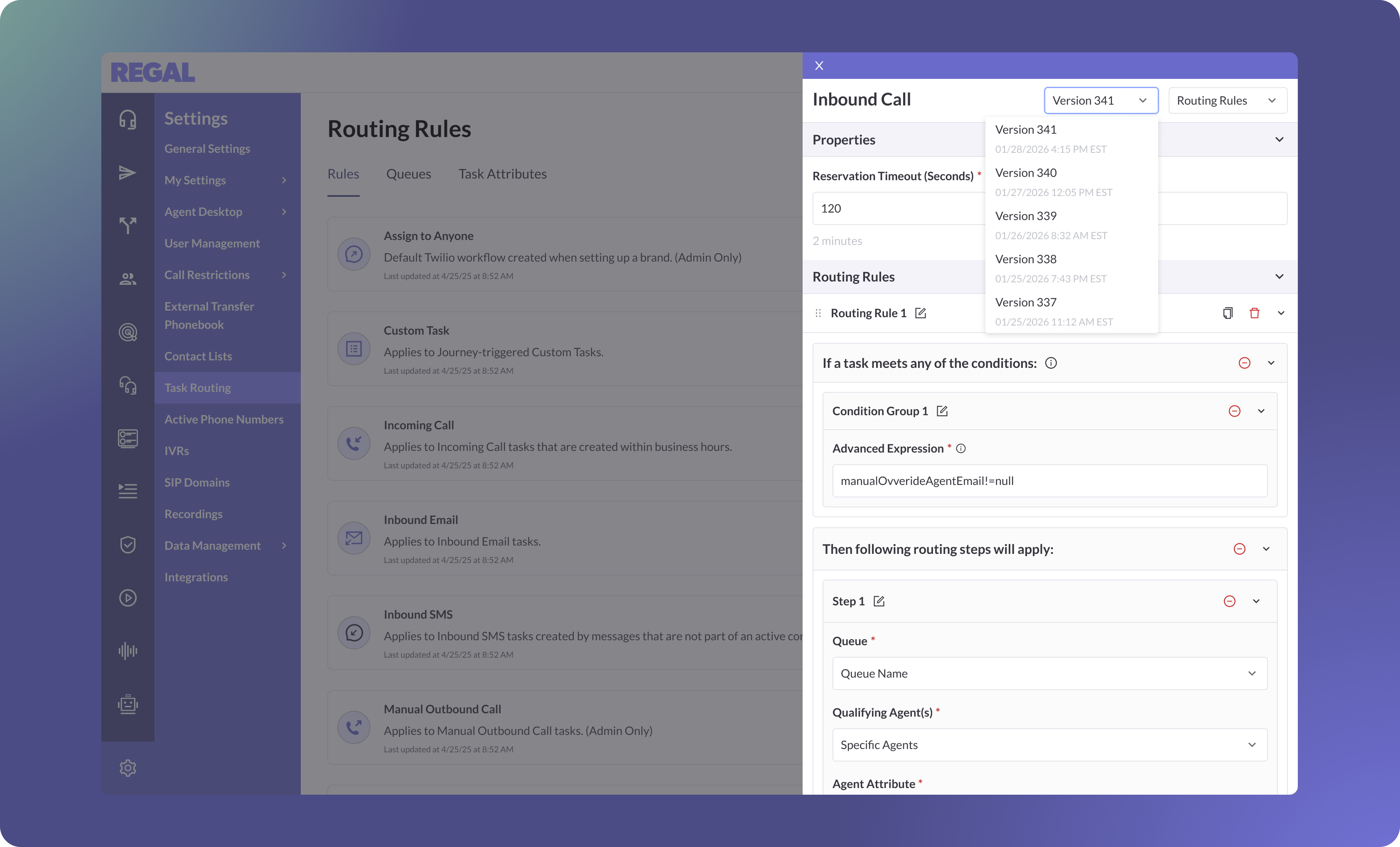The height and width of the screenshot is (847, 1400).
Task: Delete Routing Rule 1 with the trash icon
Action: [1255, 313]
